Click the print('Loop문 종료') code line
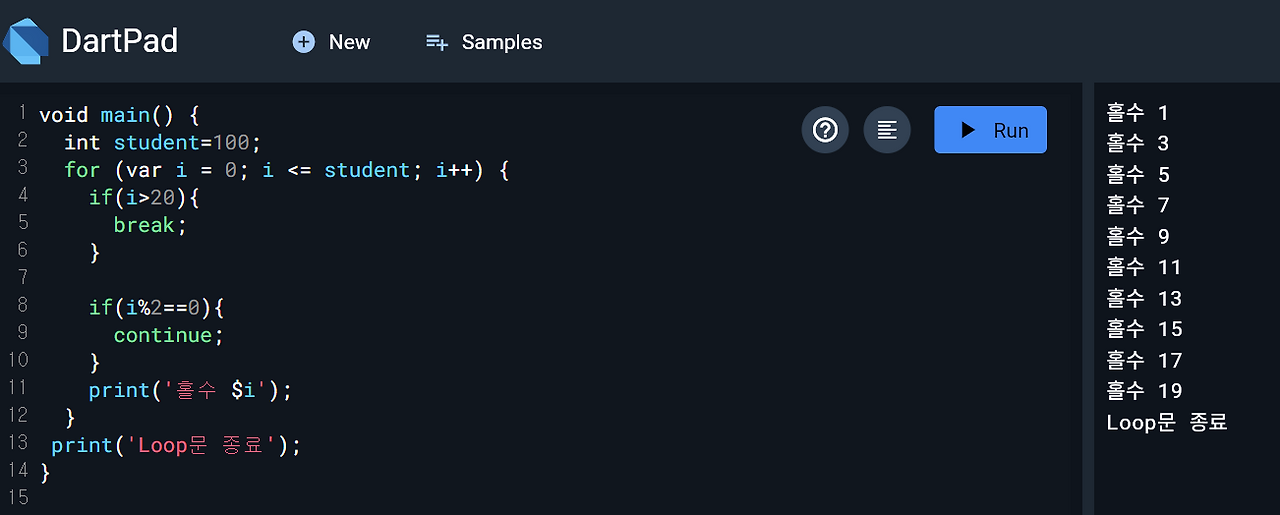The height and width of the screenshot is (515, 1280). click(175, 445)
